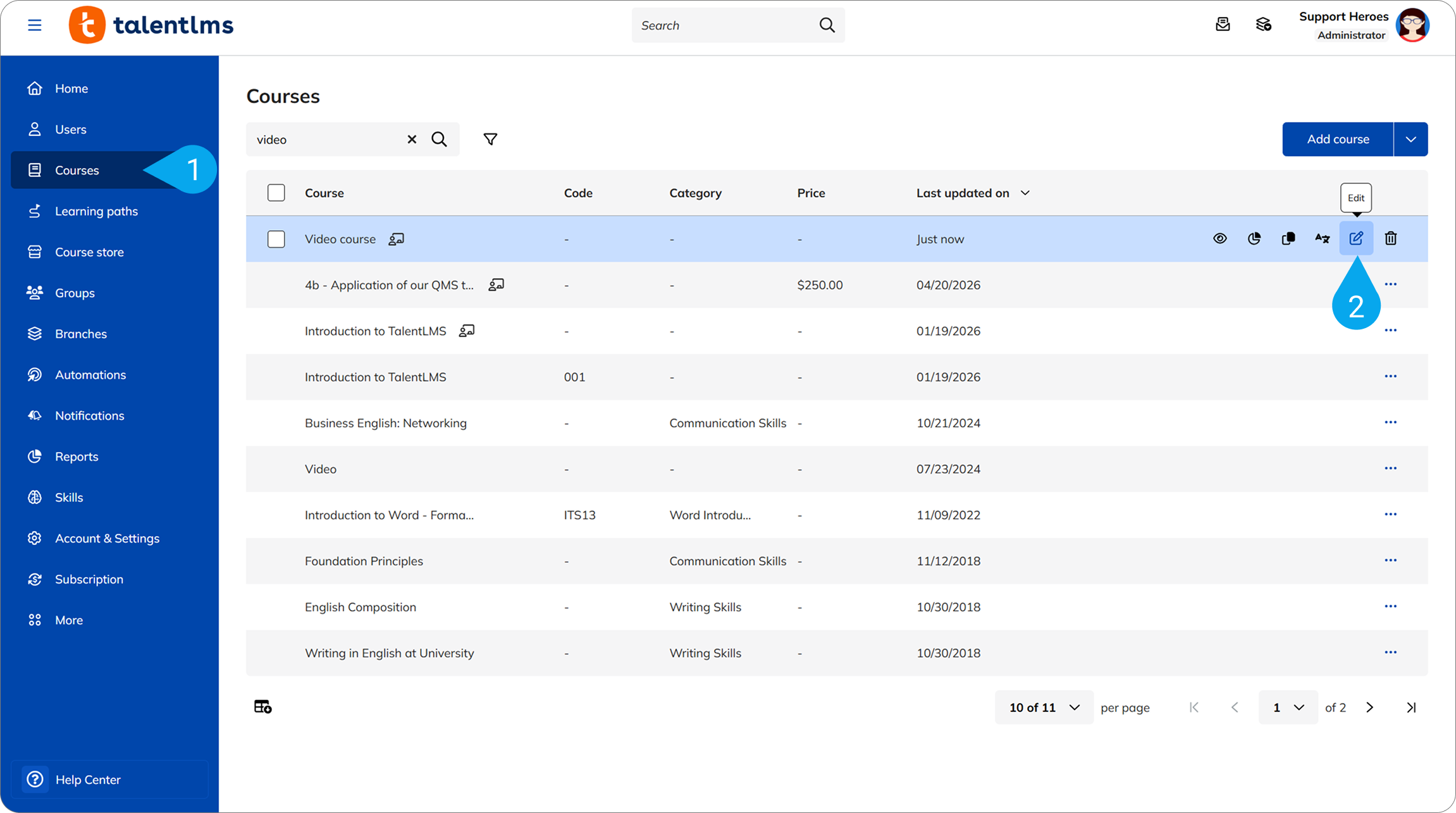Open the 10 of 11 per page dropdown
This screenshot has height=813, width=1456.
pos(1044,707)
